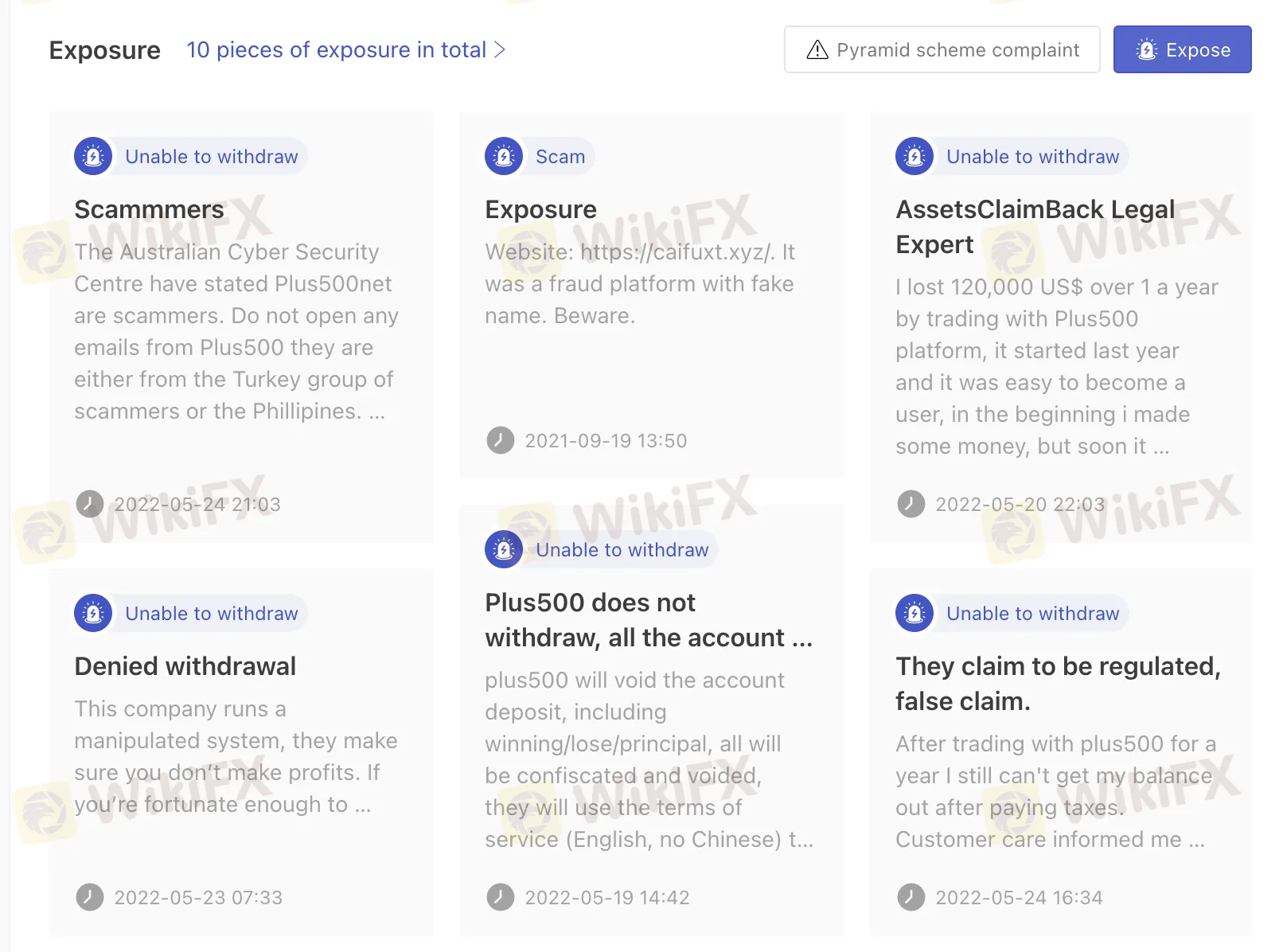Click the Exposure section heading
Image resolution: width=1283 pixels, height=952 pixels.
point(105,50)
